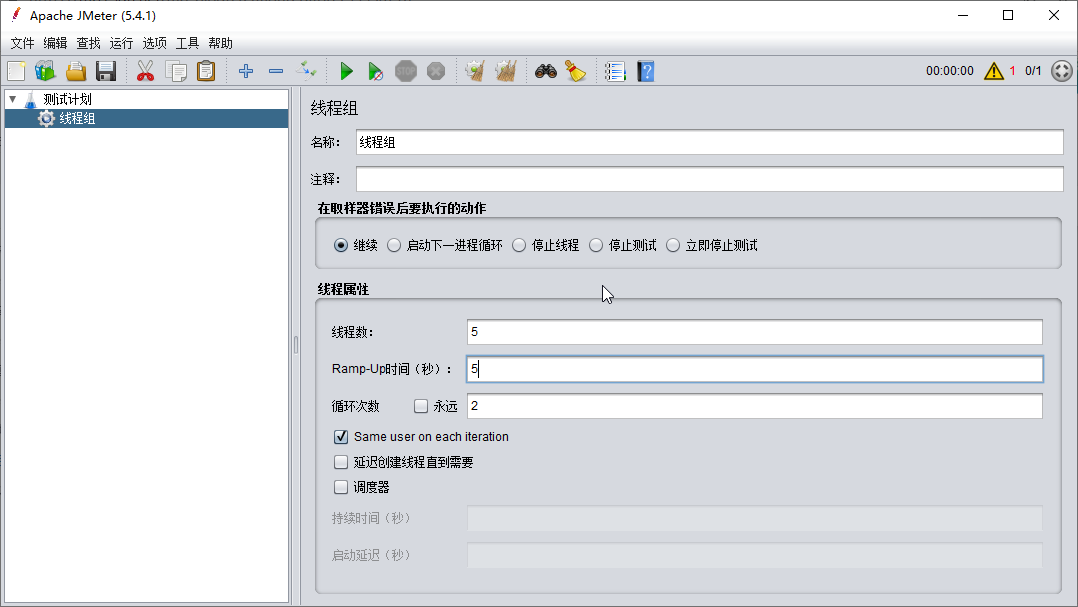This screenshot has width=1078, height=607.
Task: Open the 编辑 menu
Action: click(55, 43)
